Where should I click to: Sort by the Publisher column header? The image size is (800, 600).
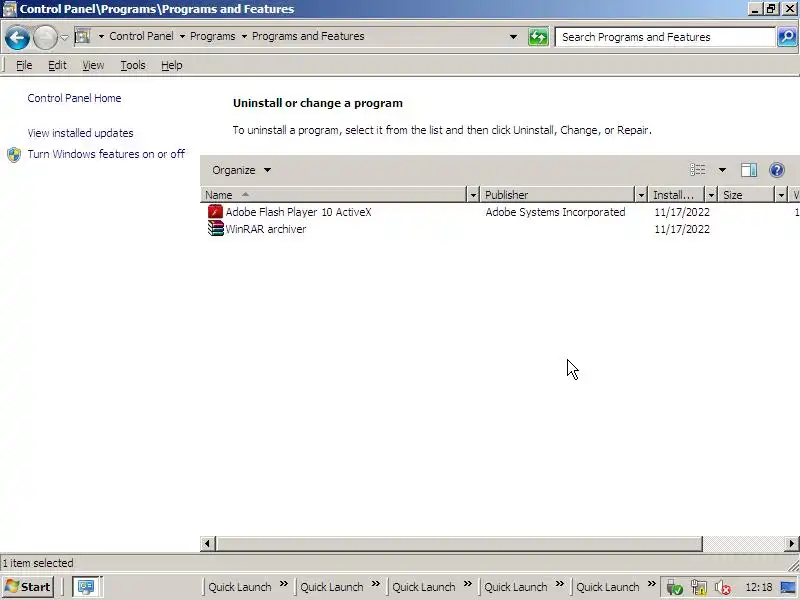click(x=558, y=195)
